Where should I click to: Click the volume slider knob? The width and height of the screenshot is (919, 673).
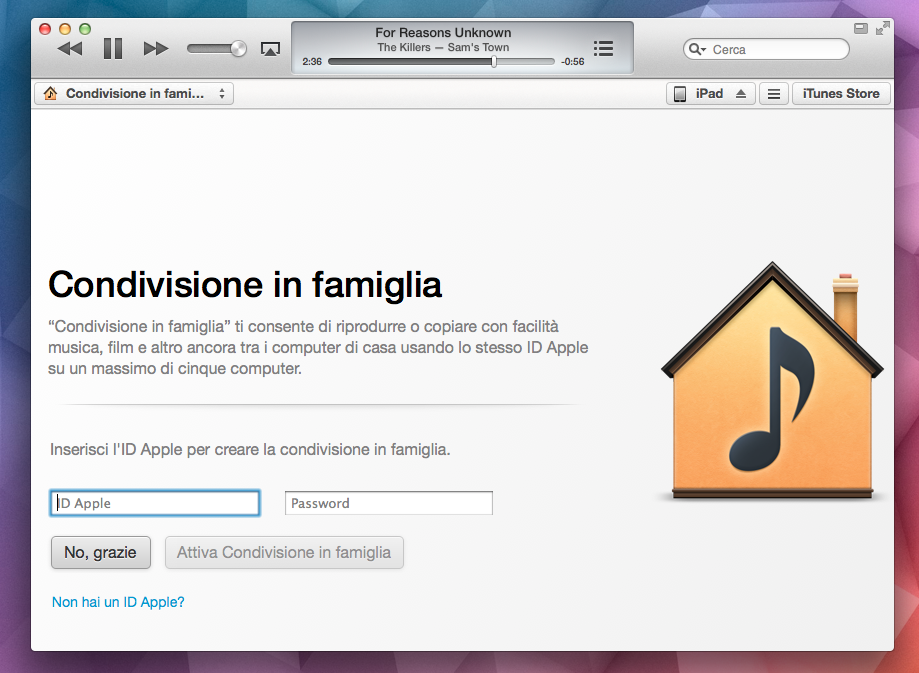[239, 49]
